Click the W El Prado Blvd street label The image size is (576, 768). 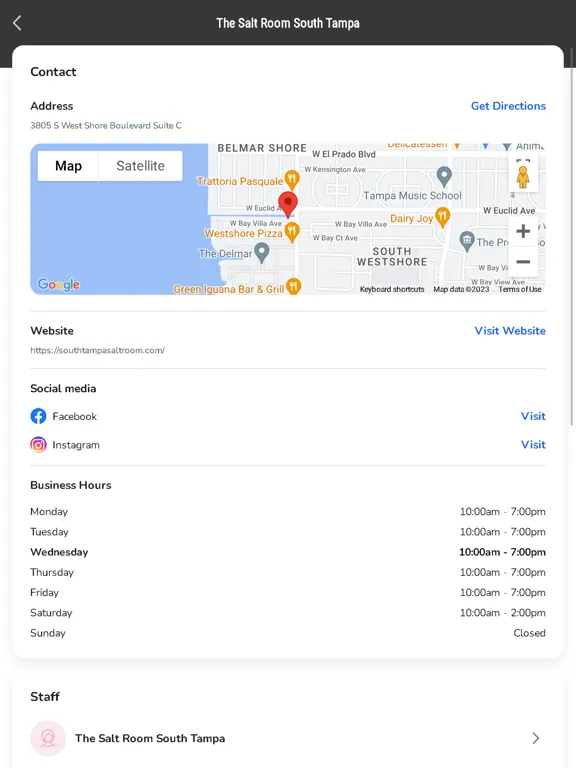tap(344, 154)
